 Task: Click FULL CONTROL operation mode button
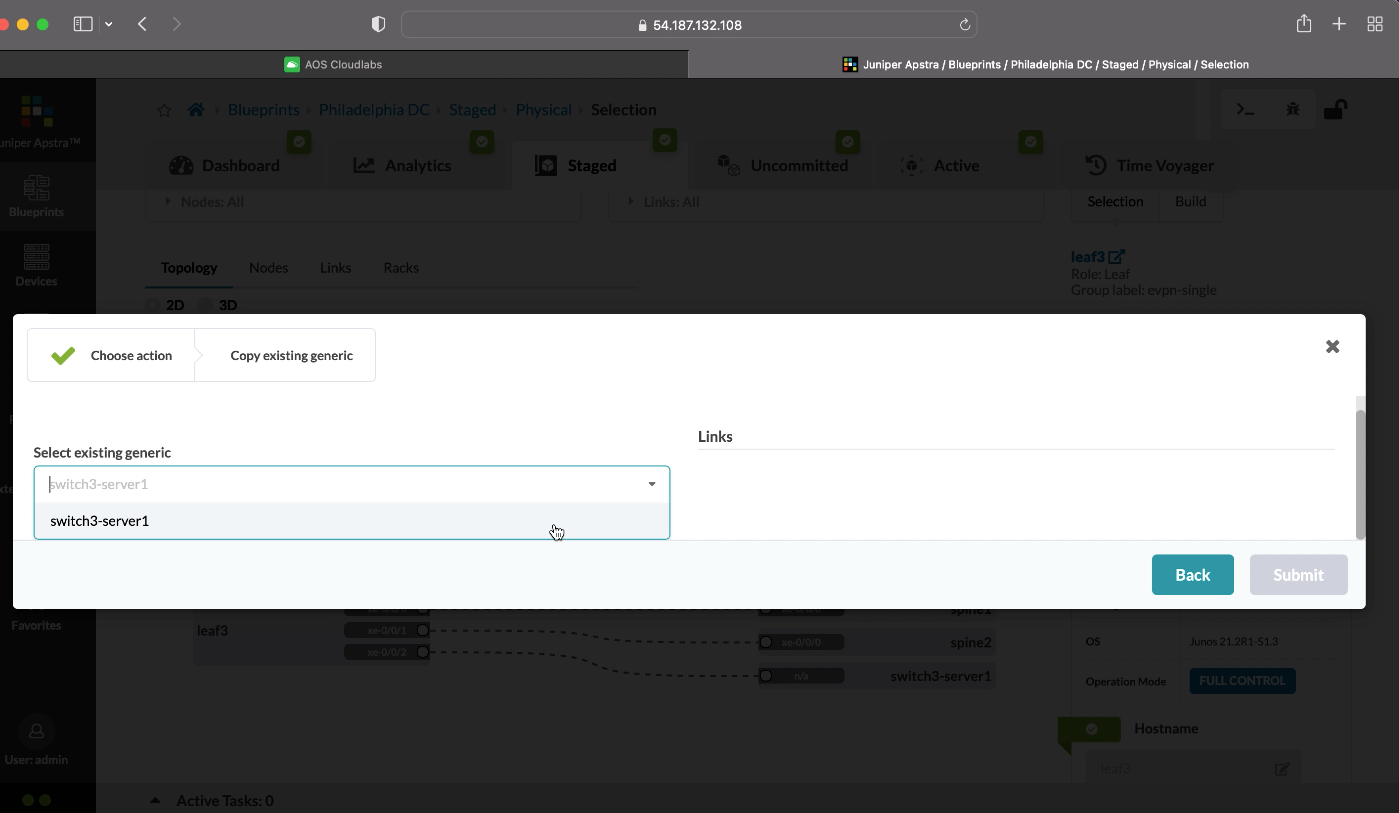coord(1242,681)
